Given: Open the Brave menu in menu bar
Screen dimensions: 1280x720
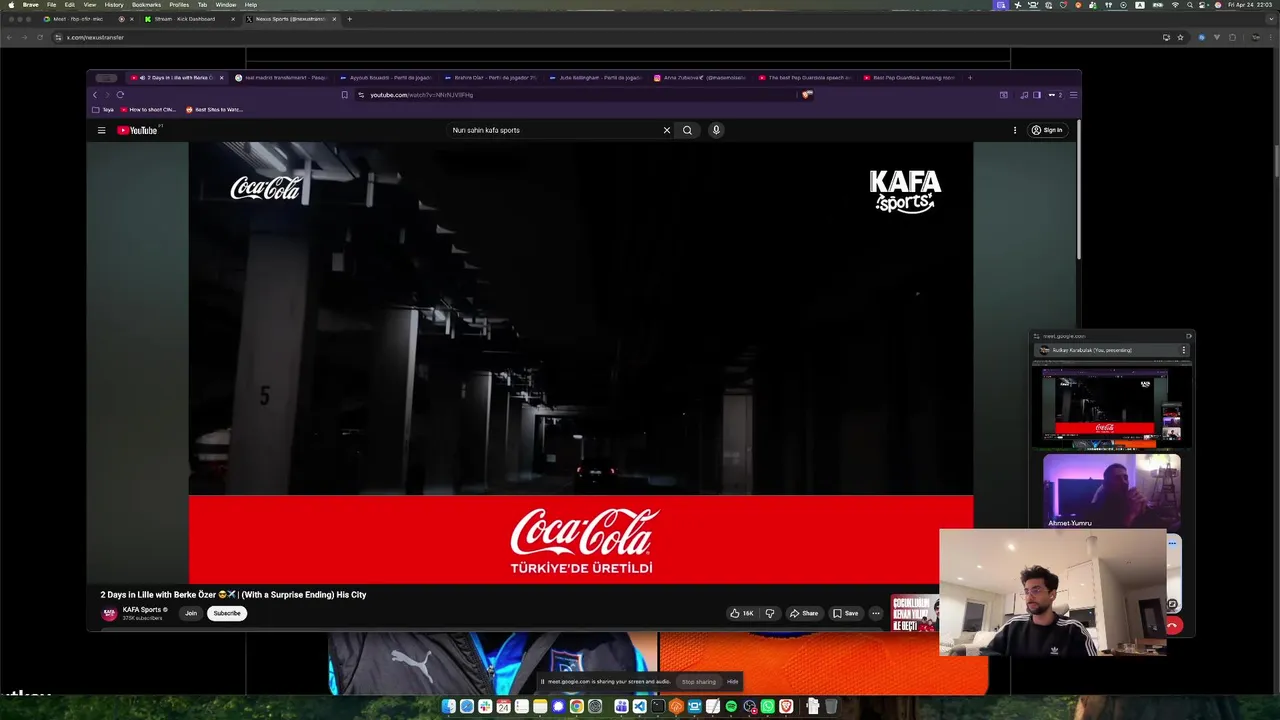Looking at the screenshot, I should click(30, 4).
